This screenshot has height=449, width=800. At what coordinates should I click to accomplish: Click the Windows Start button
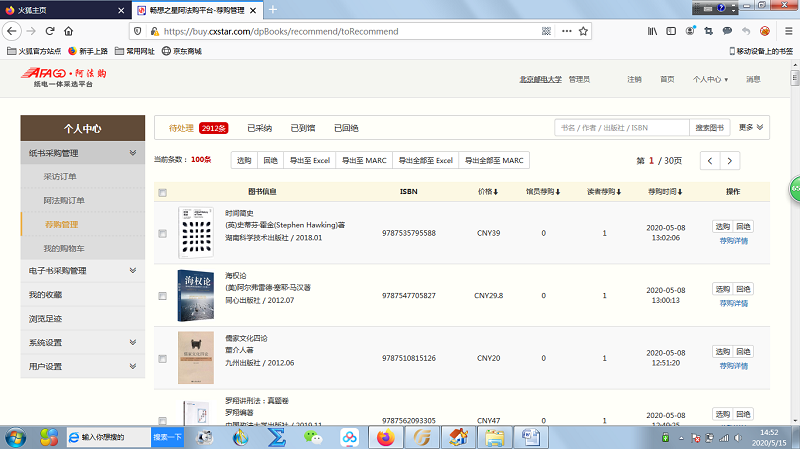17,437
